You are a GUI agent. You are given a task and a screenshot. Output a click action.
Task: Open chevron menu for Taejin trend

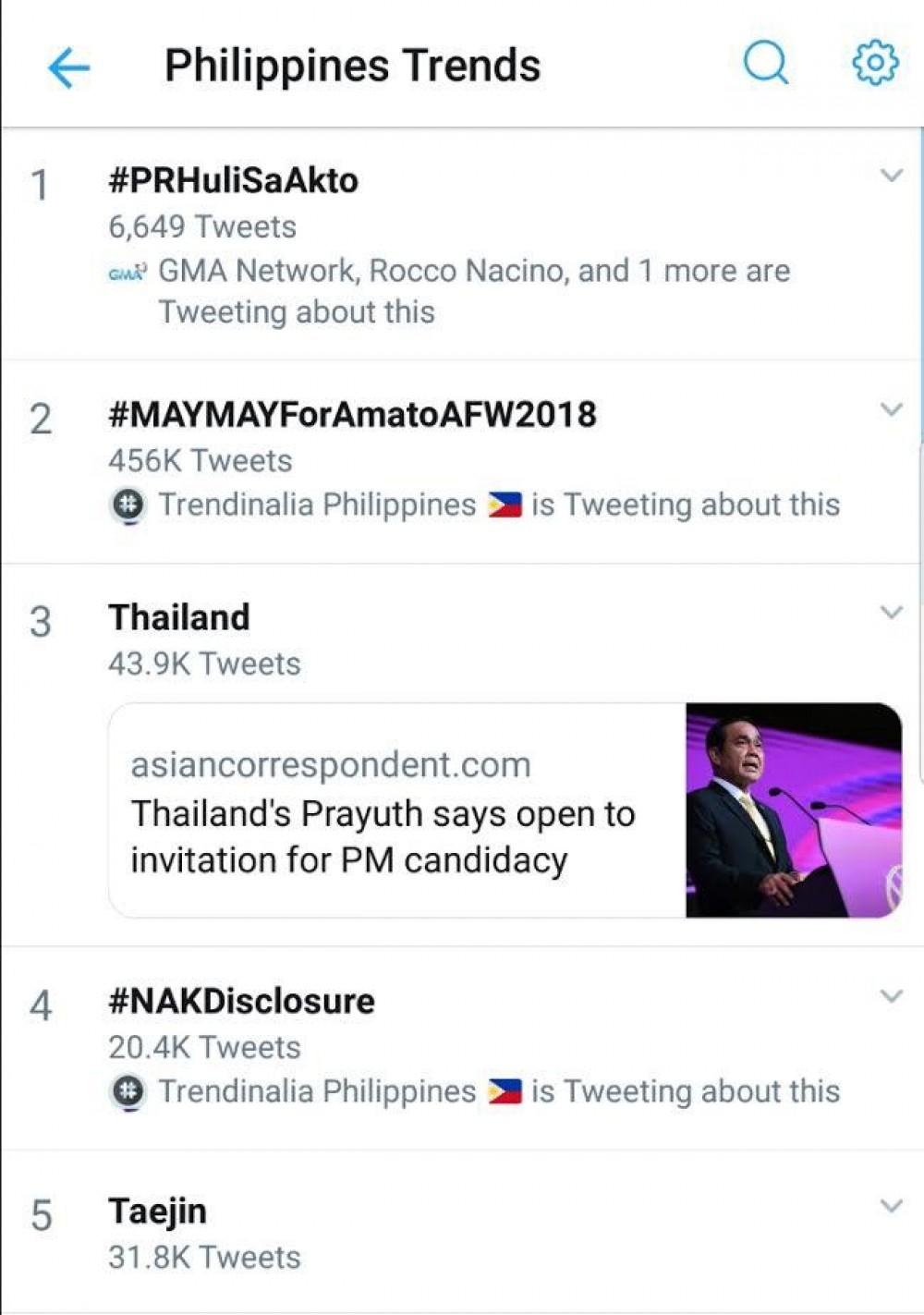tap(891, 1205)
